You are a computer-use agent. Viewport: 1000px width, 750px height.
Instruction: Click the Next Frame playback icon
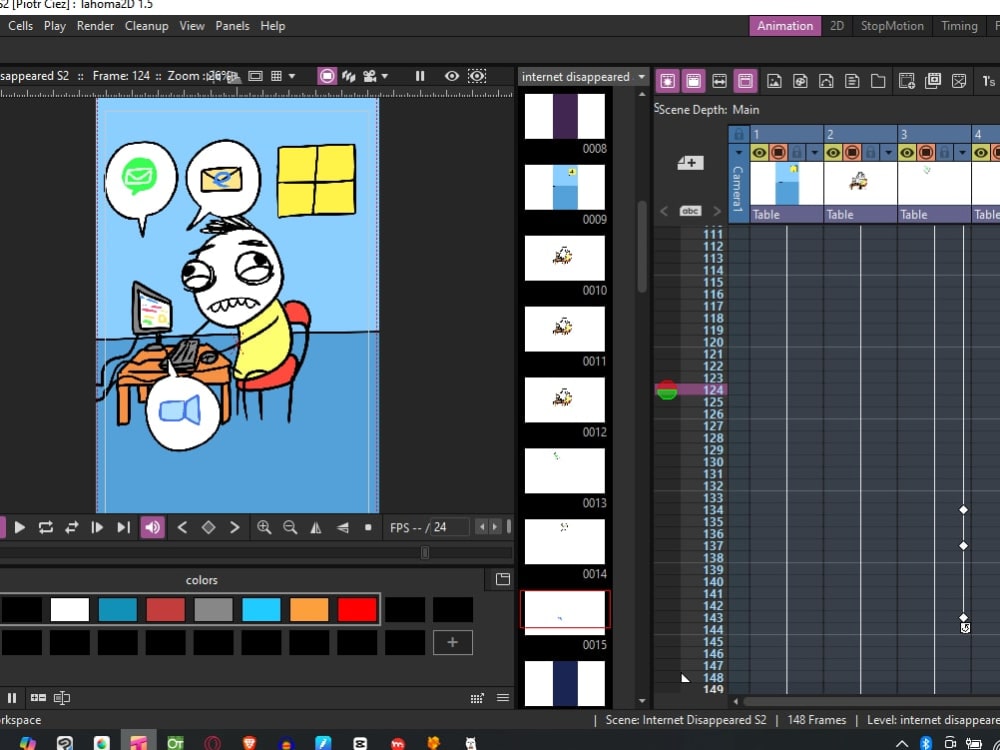pos(98,527)
